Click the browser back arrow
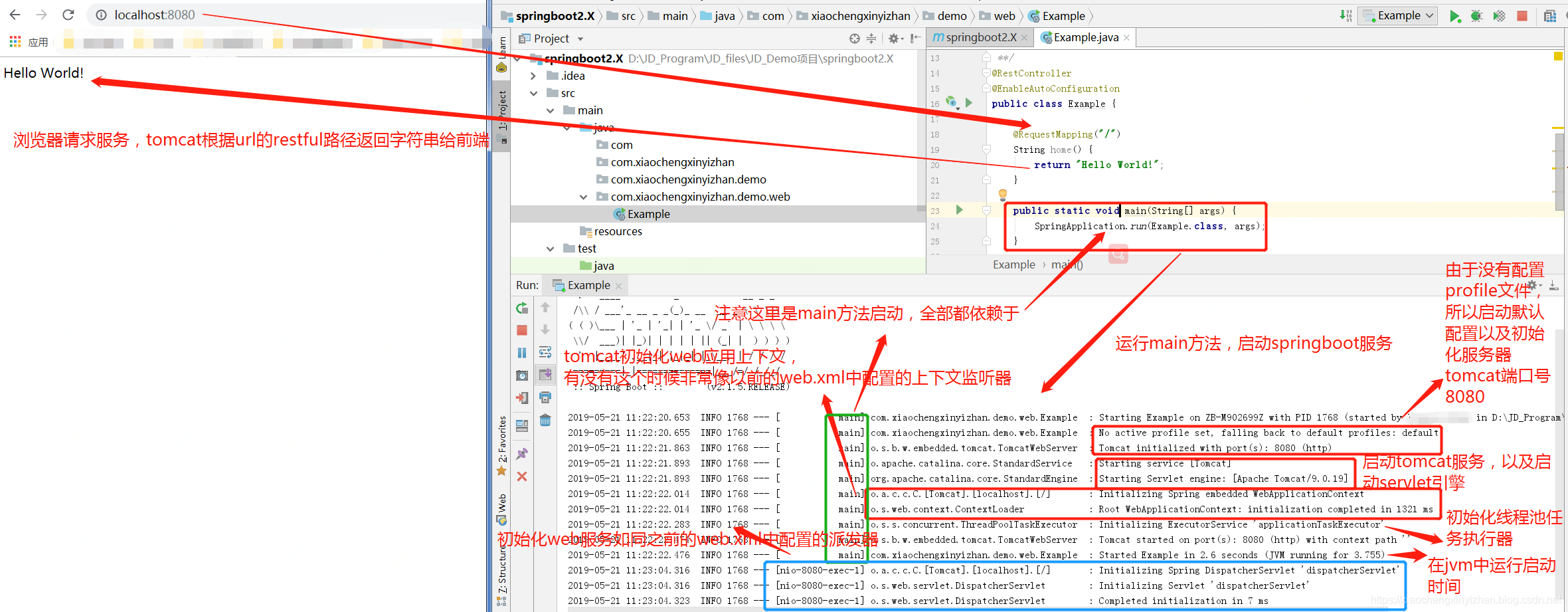Screen dimensions: 1568x612 [15, 15]
